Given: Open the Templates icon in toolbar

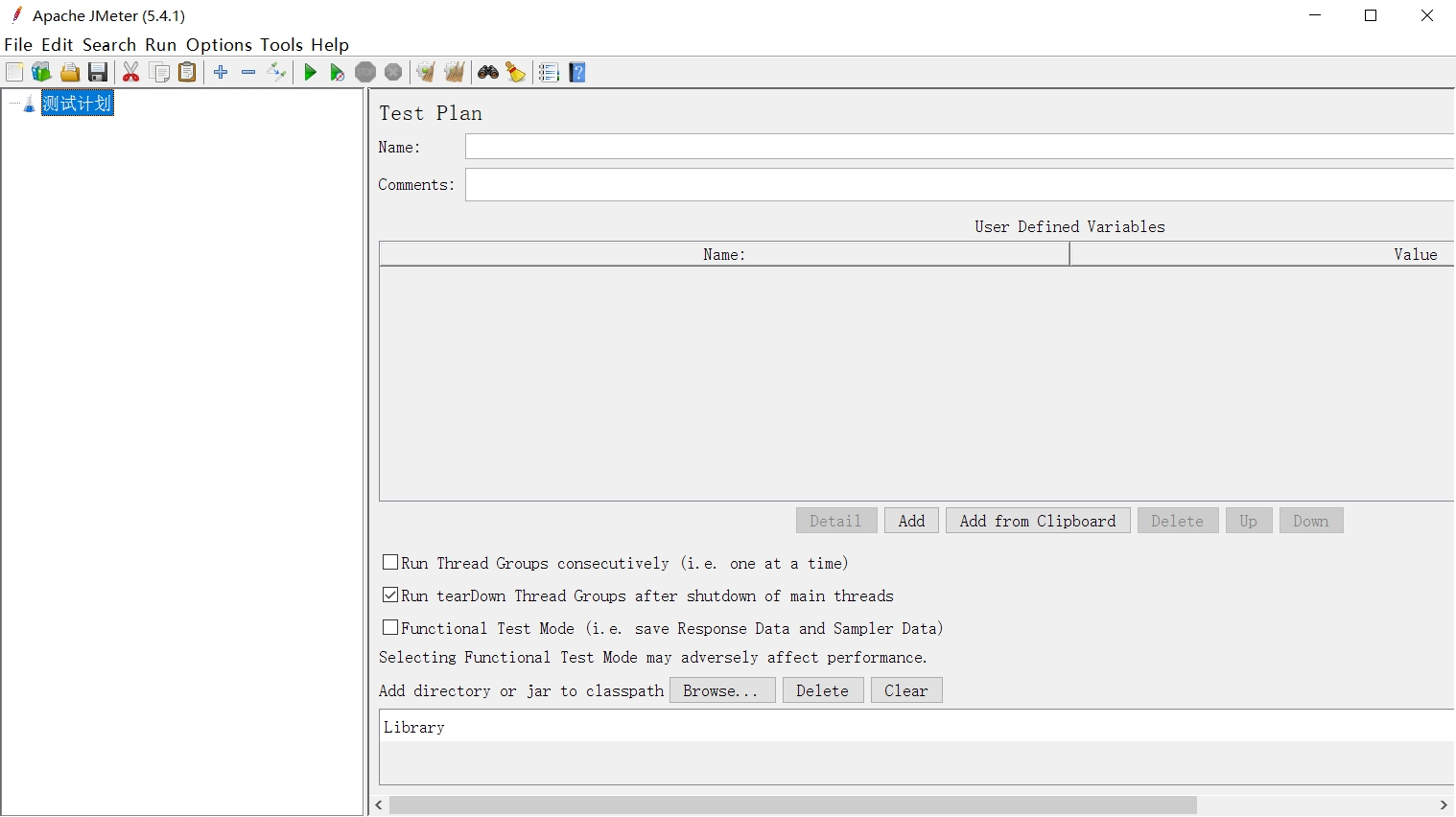Looking at the screenshot, I should (x=41, y=73).
